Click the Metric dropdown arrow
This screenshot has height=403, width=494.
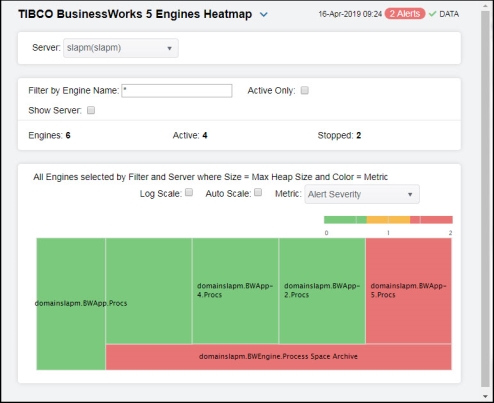[x=410, y=194]
